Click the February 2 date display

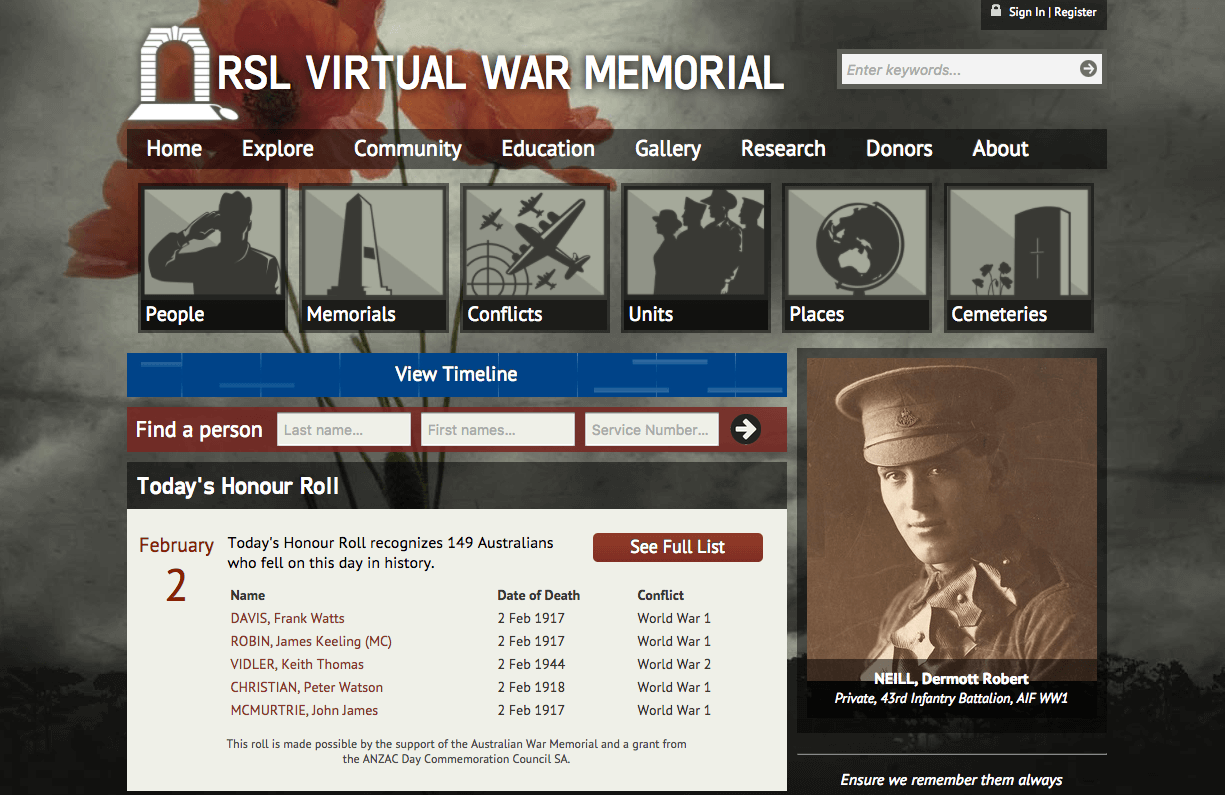[x=176, y=570]
